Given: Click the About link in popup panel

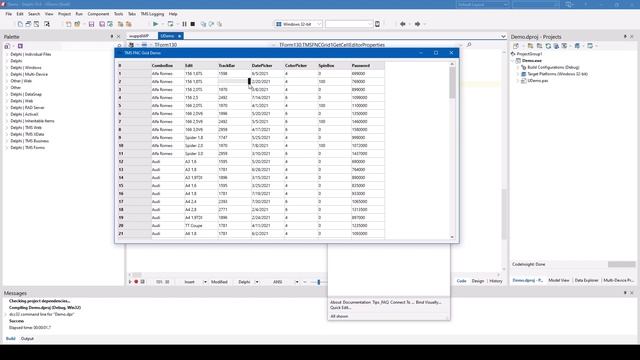Looking at the screenshot, I should pyautogui.click(x=336, y=302).
